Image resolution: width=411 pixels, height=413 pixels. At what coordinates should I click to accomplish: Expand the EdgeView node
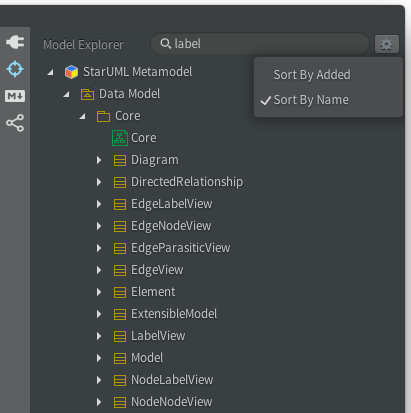coord(99,270)
